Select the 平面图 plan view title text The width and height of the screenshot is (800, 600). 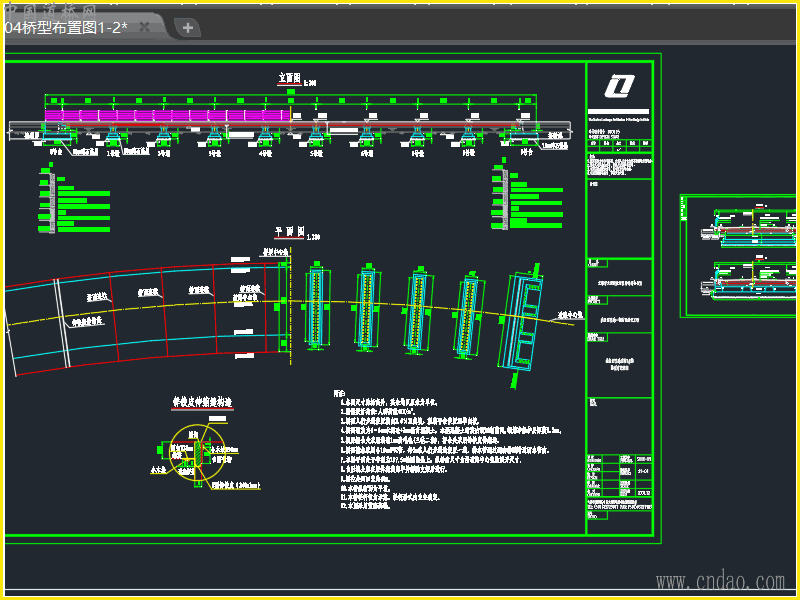click(x=287, y=232)
